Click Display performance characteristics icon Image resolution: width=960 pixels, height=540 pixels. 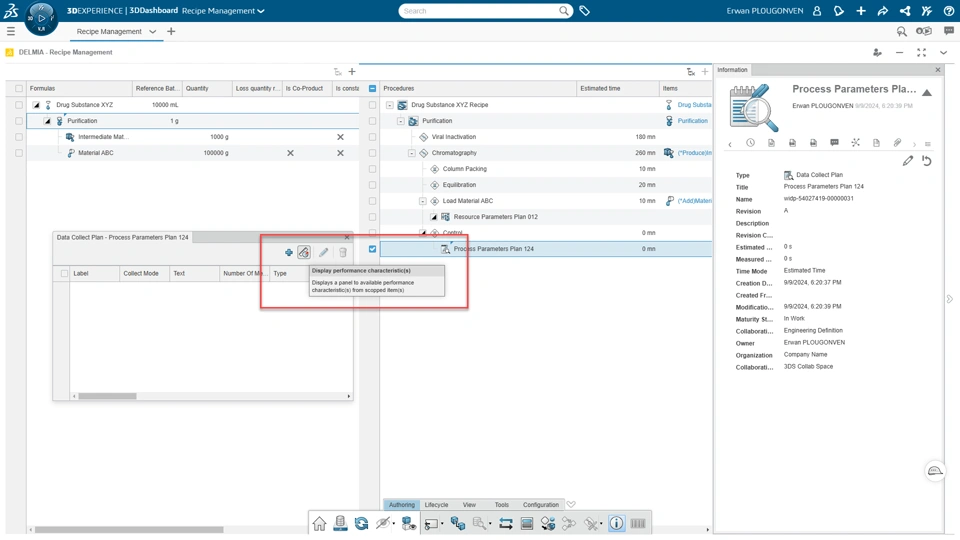(304, 252)
